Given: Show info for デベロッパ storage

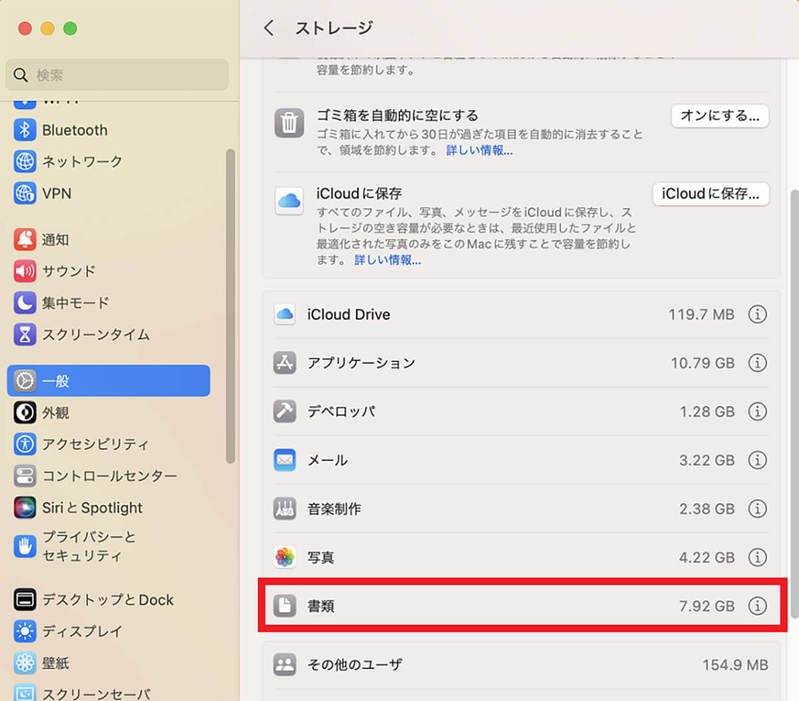Looking at the screenshot, I should pyautogui.click(x=757, y=411).
